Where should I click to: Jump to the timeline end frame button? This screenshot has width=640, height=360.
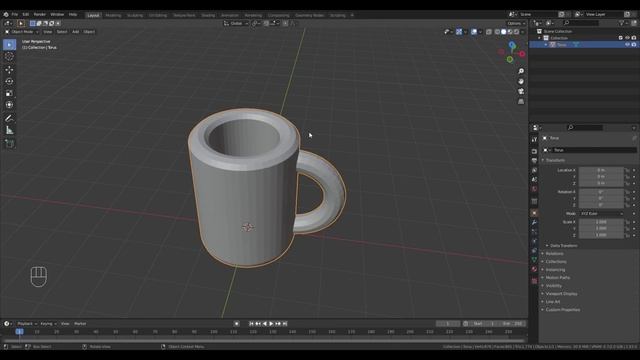tap(285, 324)
